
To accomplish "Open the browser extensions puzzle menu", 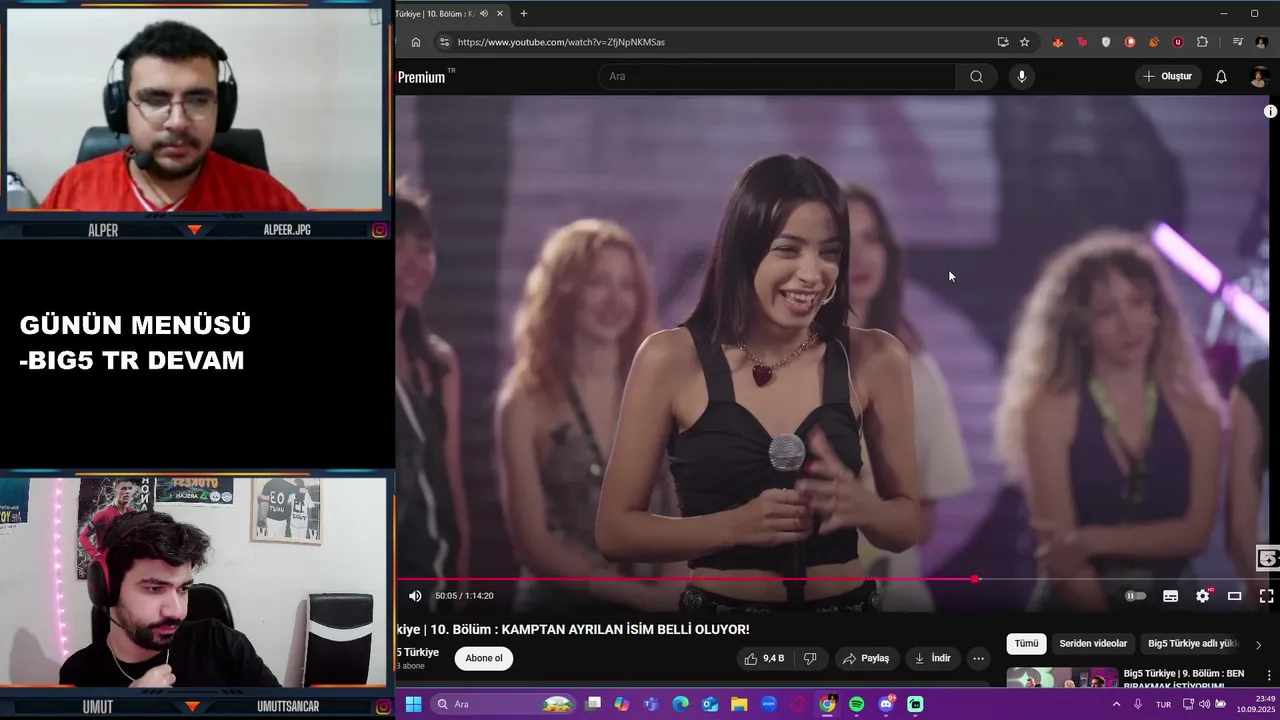I will point(1202,42).
